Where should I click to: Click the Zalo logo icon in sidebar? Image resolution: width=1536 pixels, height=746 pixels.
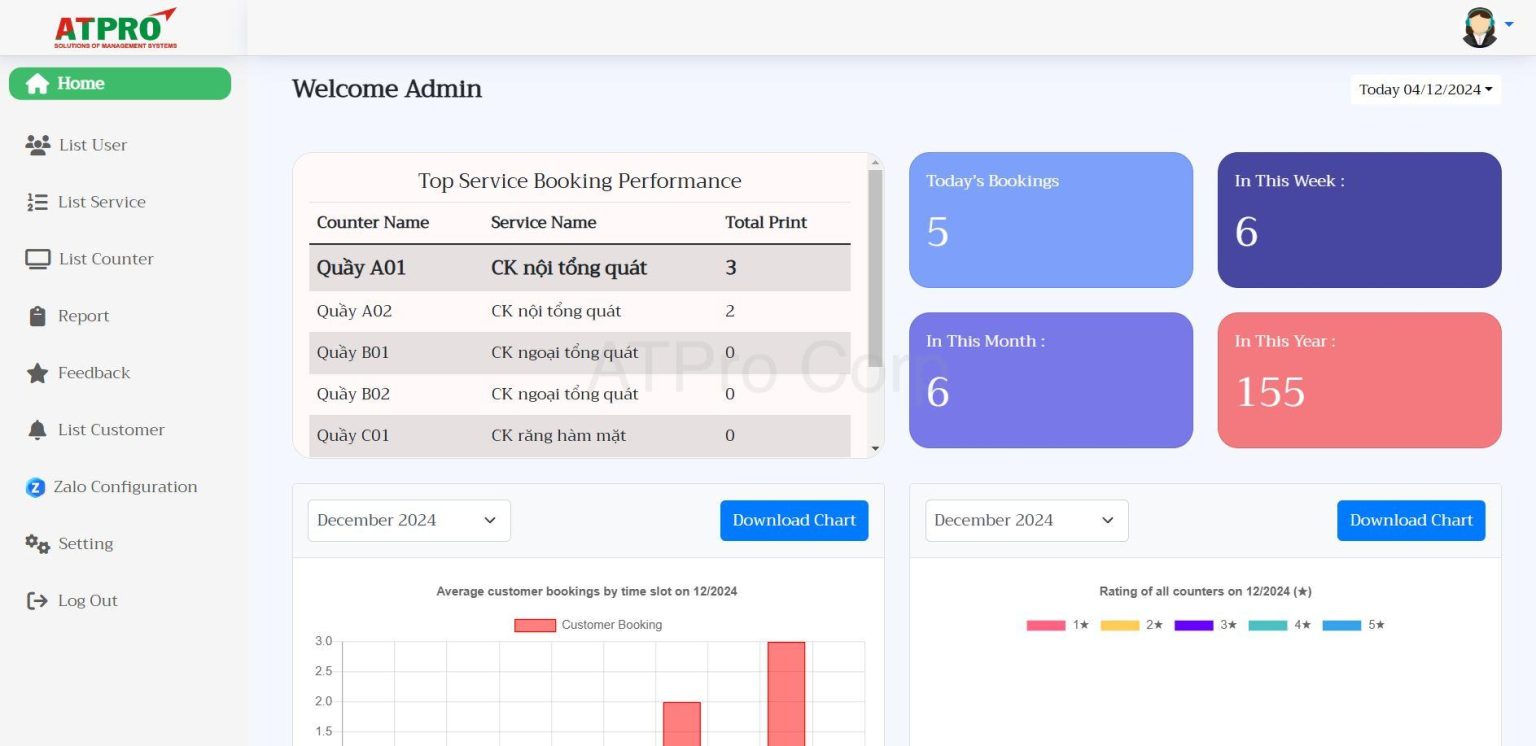click(x=36, y=487)
